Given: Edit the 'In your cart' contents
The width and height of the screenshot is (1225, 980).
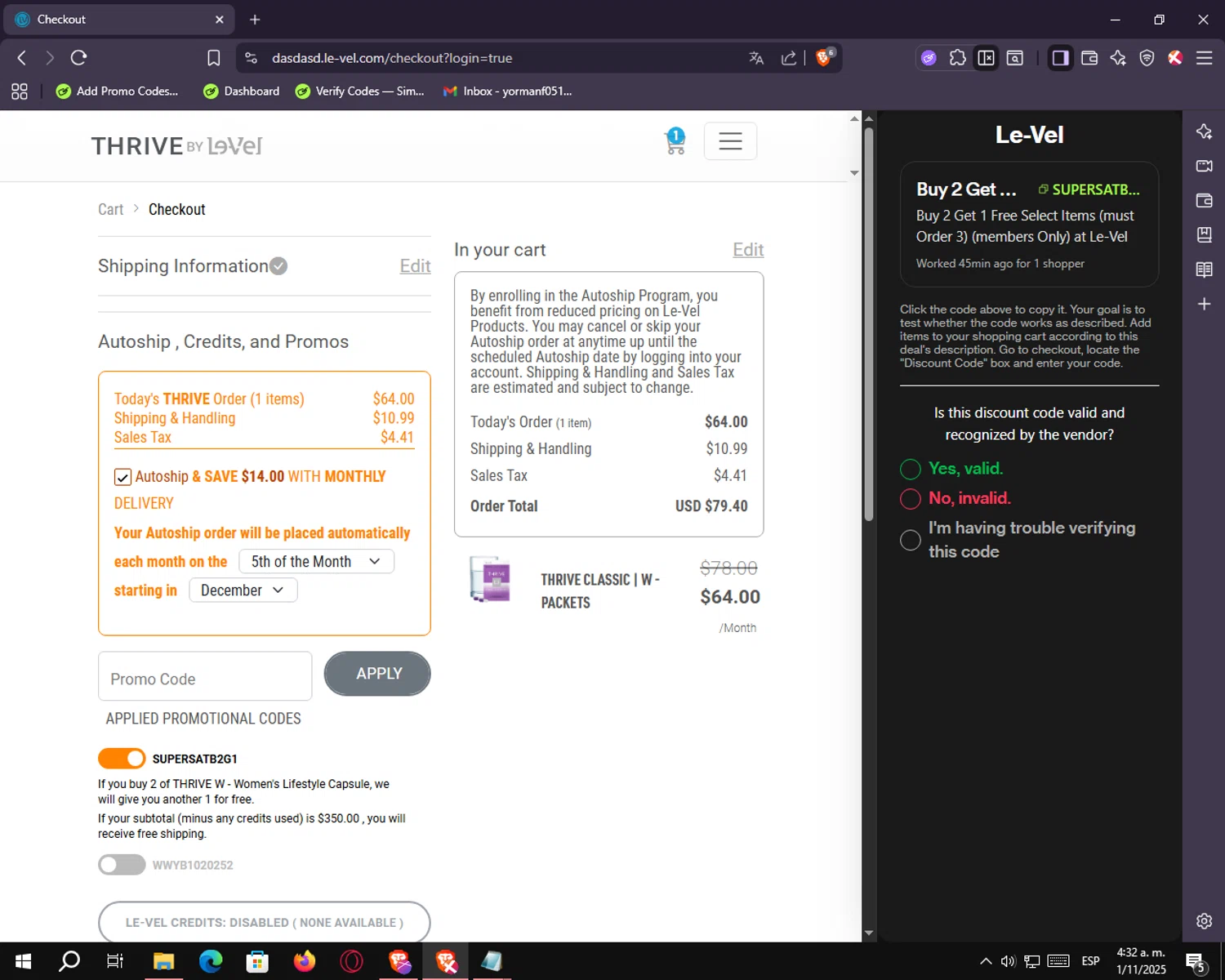Looking at the screenshot, I should tap(748, 250).
